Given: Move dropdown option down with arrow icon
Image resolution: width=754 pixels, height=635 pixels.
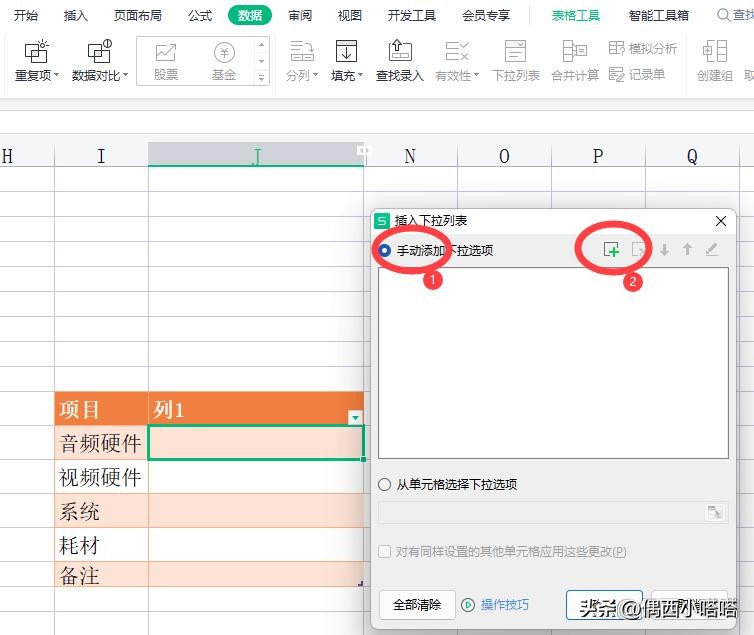Looking at the screenshot, I should 665,249.
